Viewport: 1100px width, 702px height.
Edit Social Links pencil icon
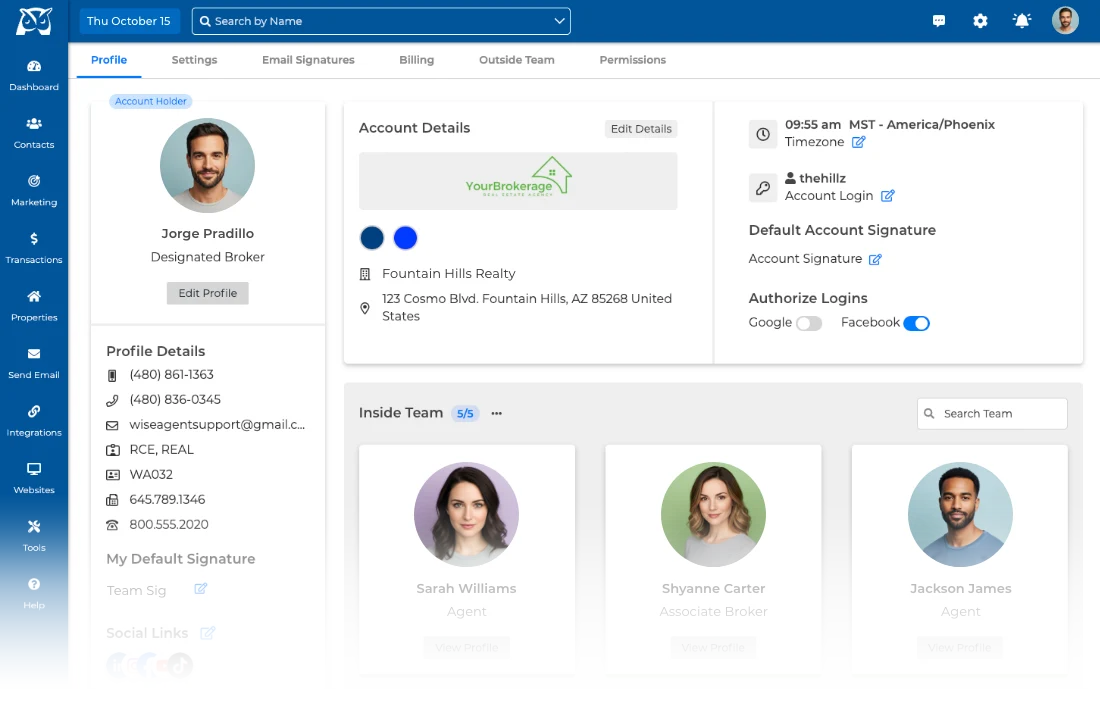(207, 633)
